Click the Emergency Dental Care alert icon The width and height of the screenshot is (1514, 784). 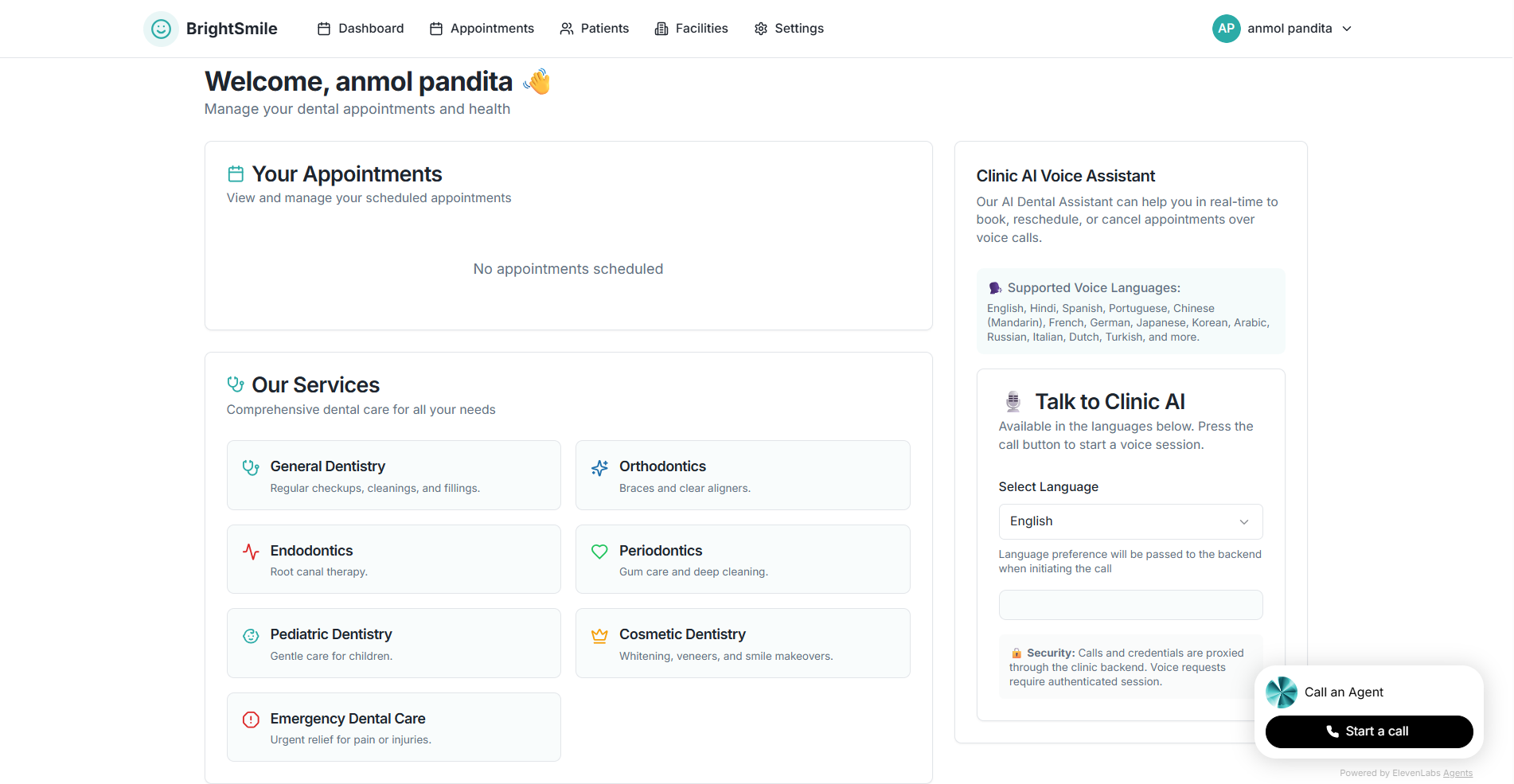click(251, 720)
